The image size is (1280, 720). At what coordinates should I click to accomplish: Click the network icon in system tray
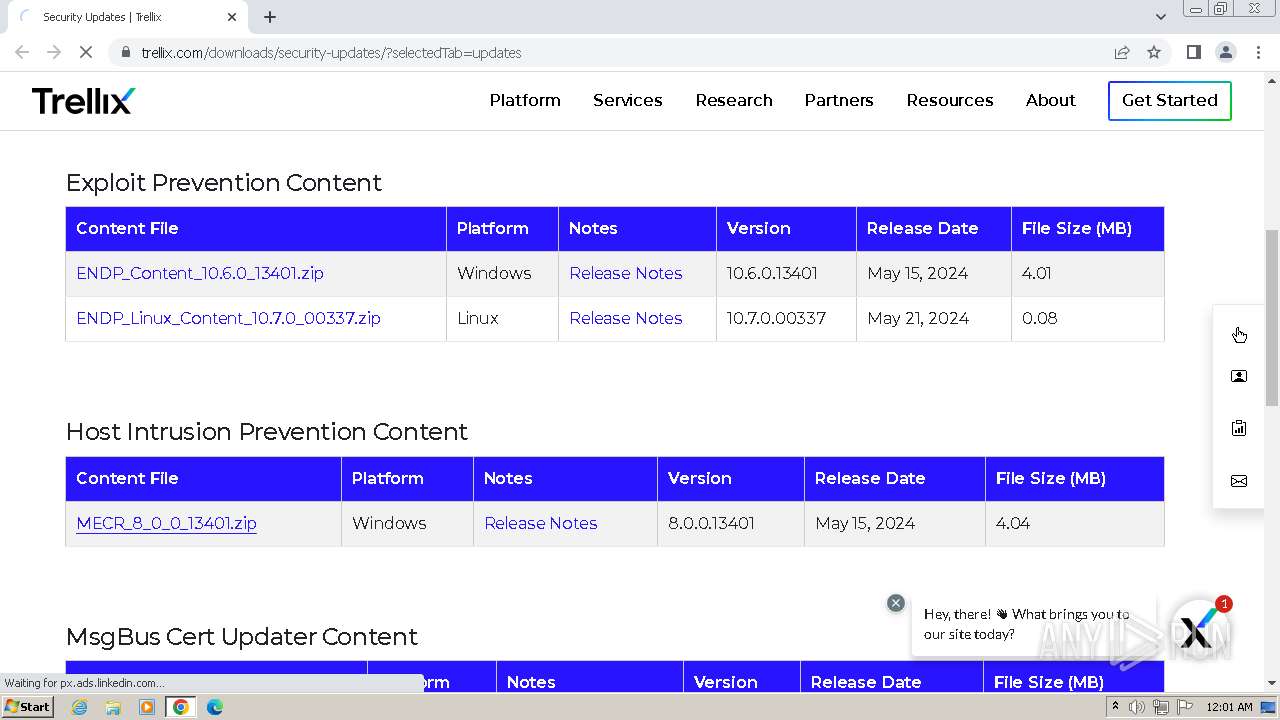(x=1161, y=707)
